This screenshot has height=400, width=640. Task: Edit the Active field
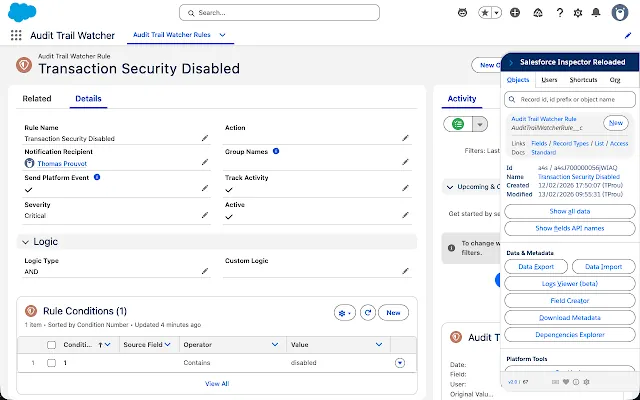[405, 215]
